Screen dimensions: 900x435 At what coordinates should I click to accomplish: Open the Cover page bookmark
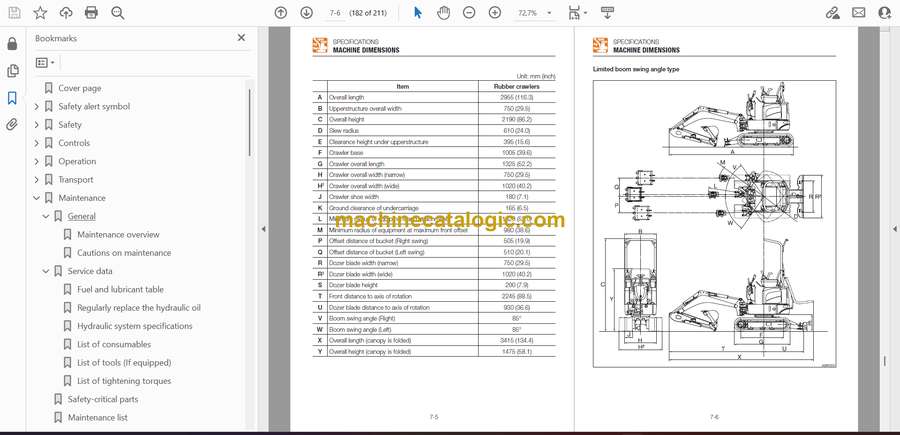pyautogui.click(x=79, y=88)
